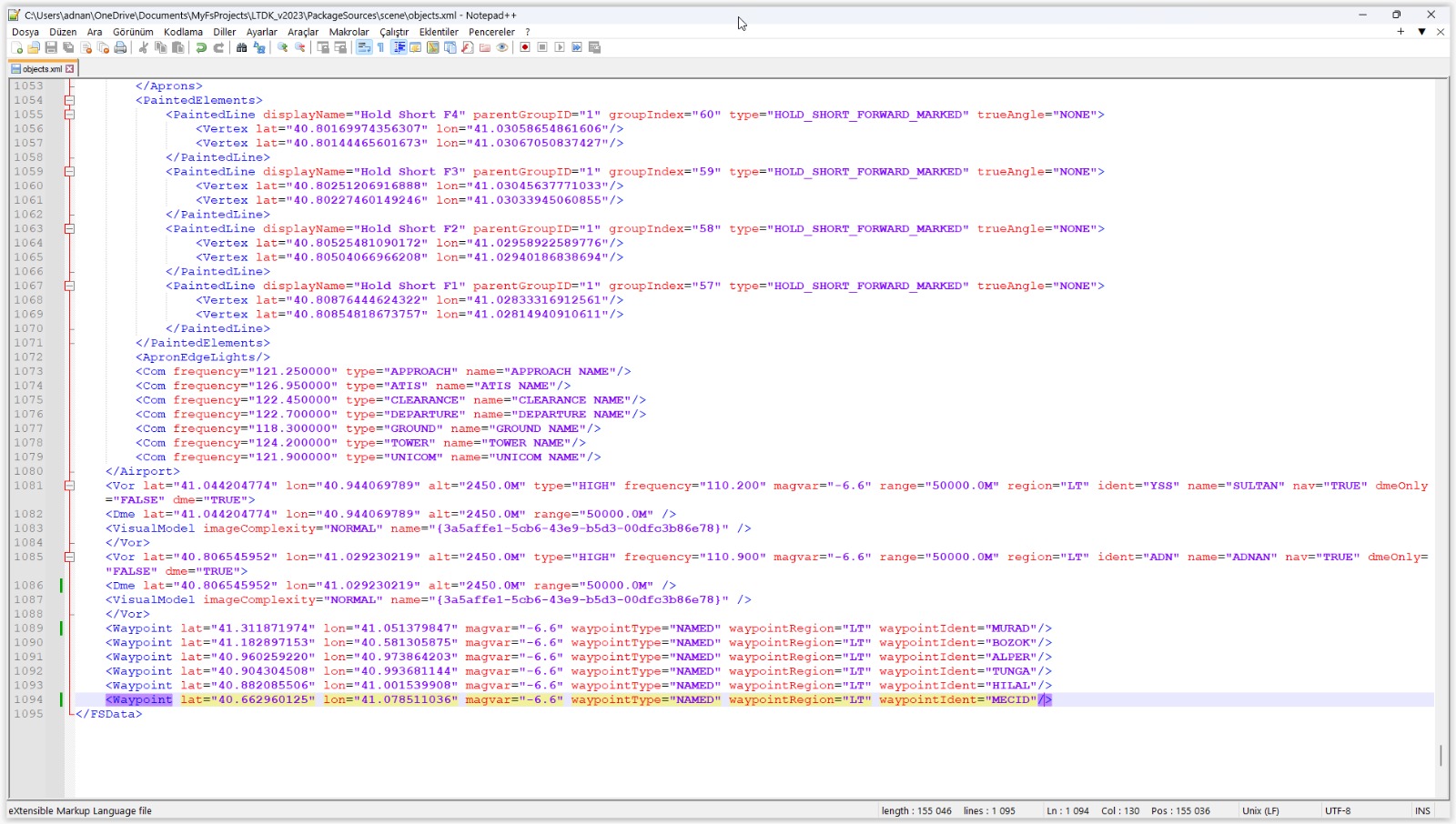
Task: Collapse the PaintedElements fold at line 1054
Action: [x=69, y=100]
